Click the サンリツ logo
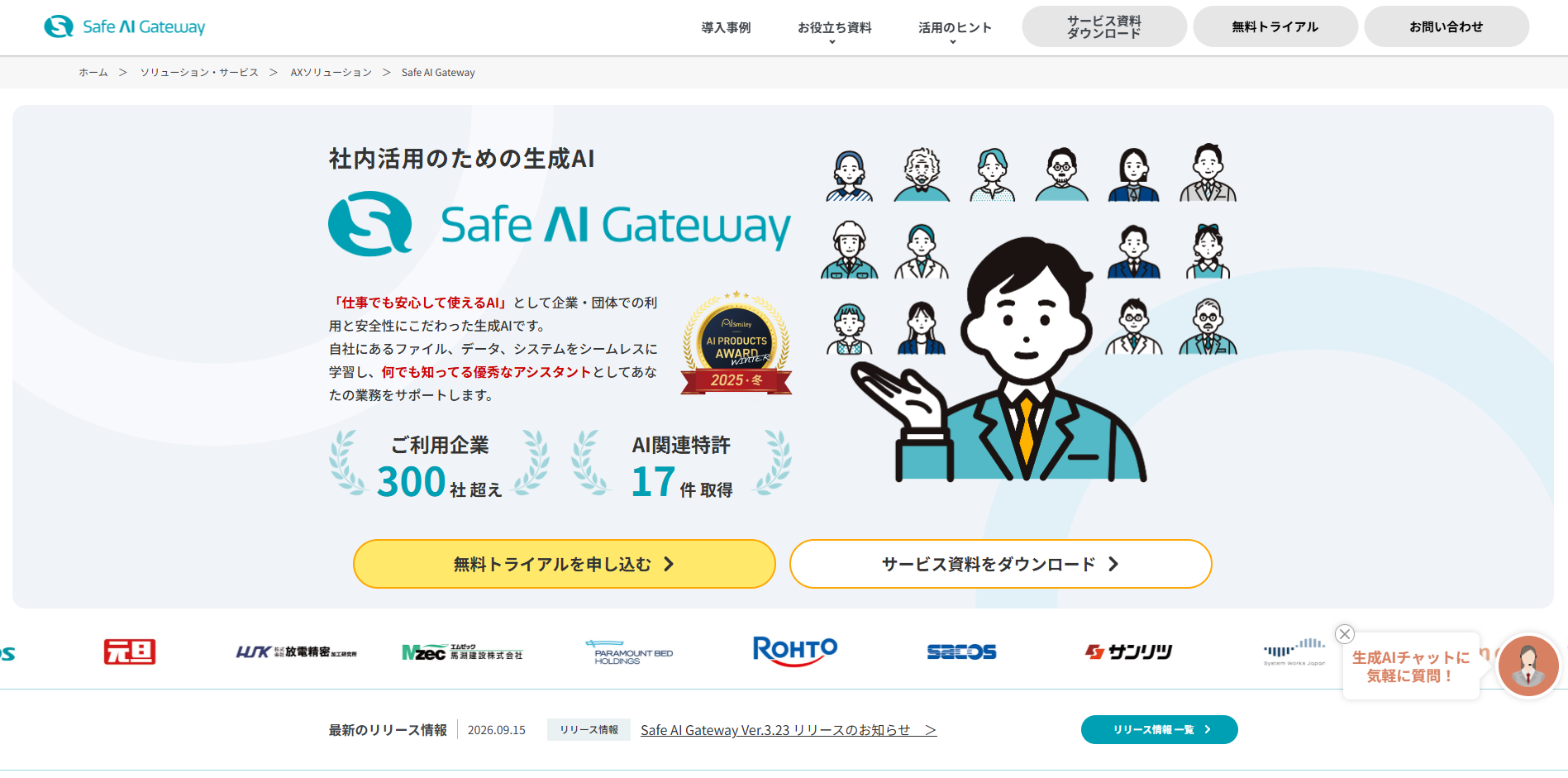1568x778 pixels. point(1128,652)
